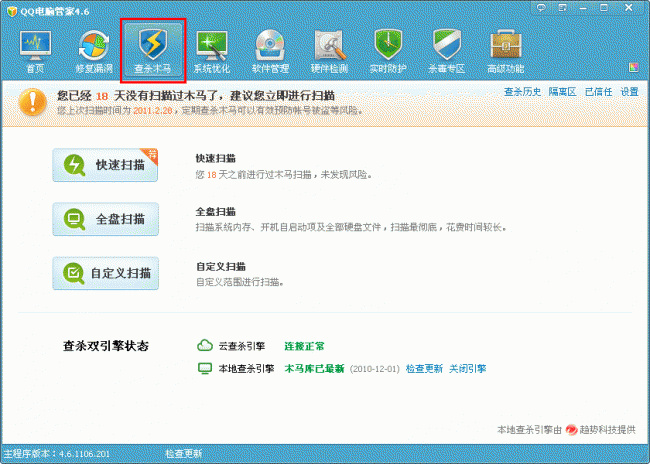Click the cloud icon beside 云查杀引擎
Screen dimensions: 650x464
click(x=205, y=345)
